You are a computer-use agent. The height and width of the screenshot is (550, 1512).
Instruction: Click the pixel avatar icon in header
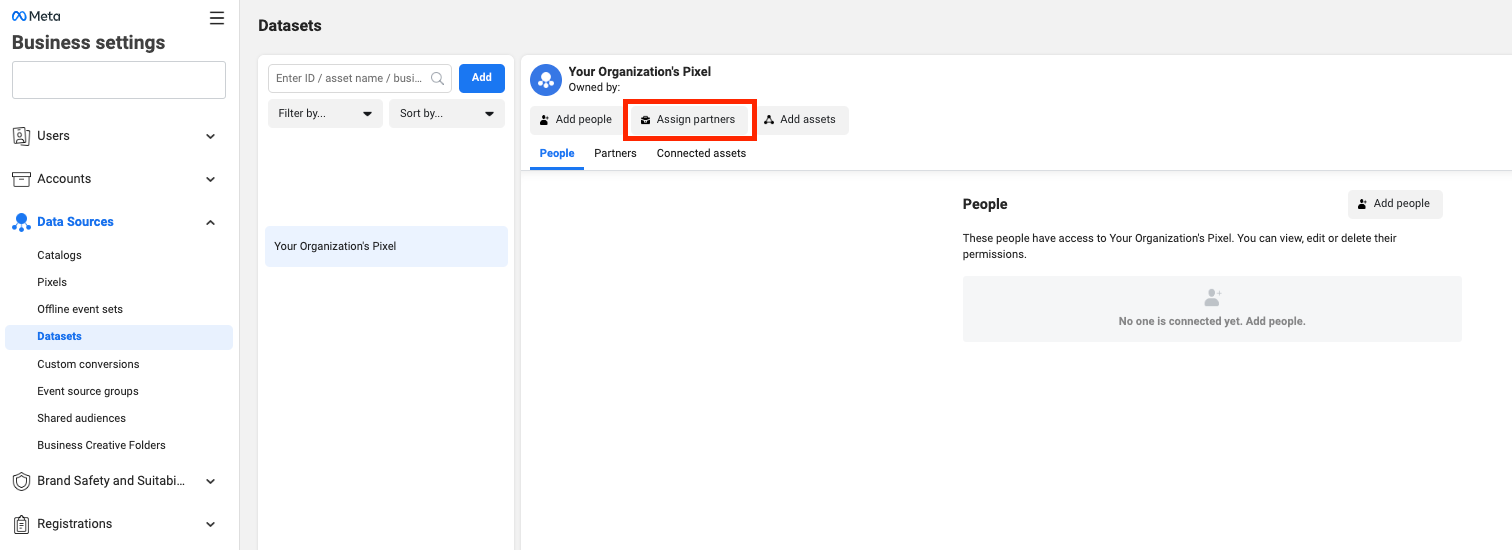point(545,79)
